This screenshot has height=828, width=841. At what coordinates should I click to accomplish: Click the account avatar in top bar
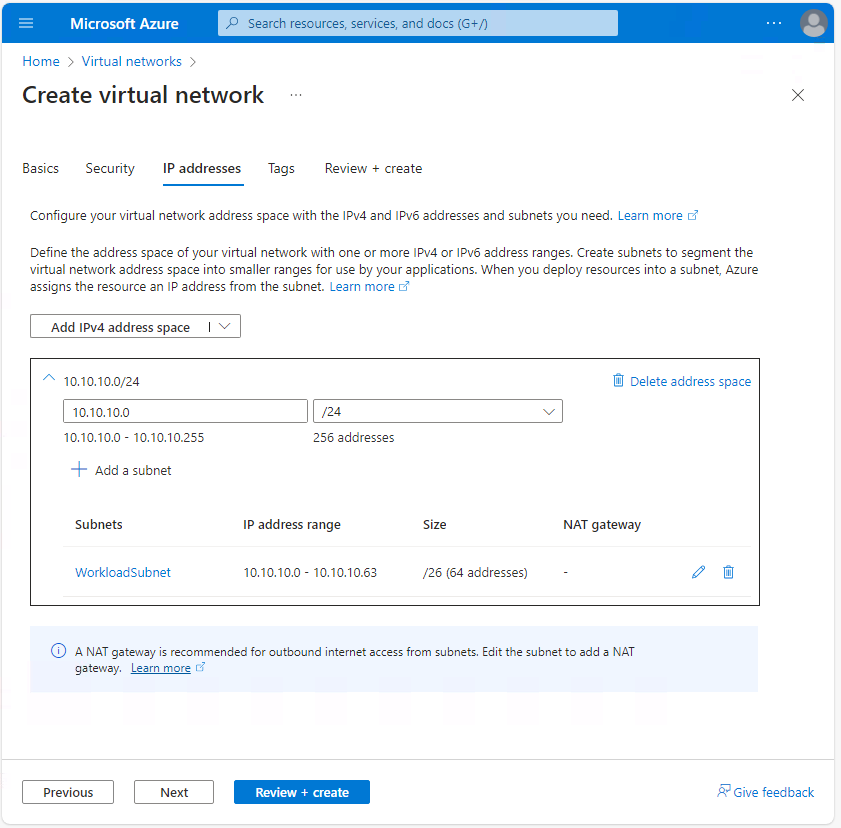click(x=814, y=22)
